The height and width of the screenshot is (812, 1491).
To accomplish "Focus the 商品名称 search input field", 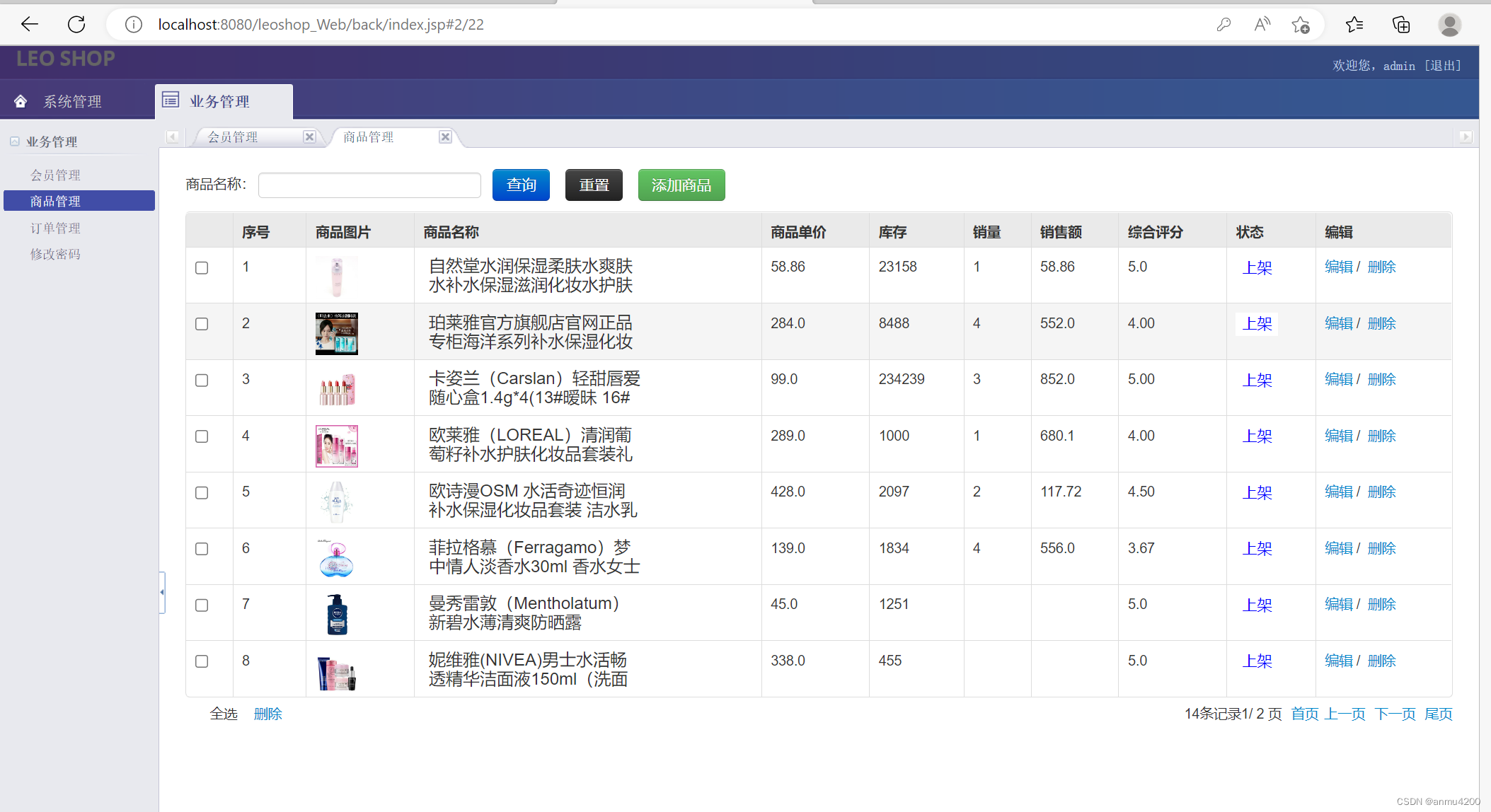I will pos(369,185).
